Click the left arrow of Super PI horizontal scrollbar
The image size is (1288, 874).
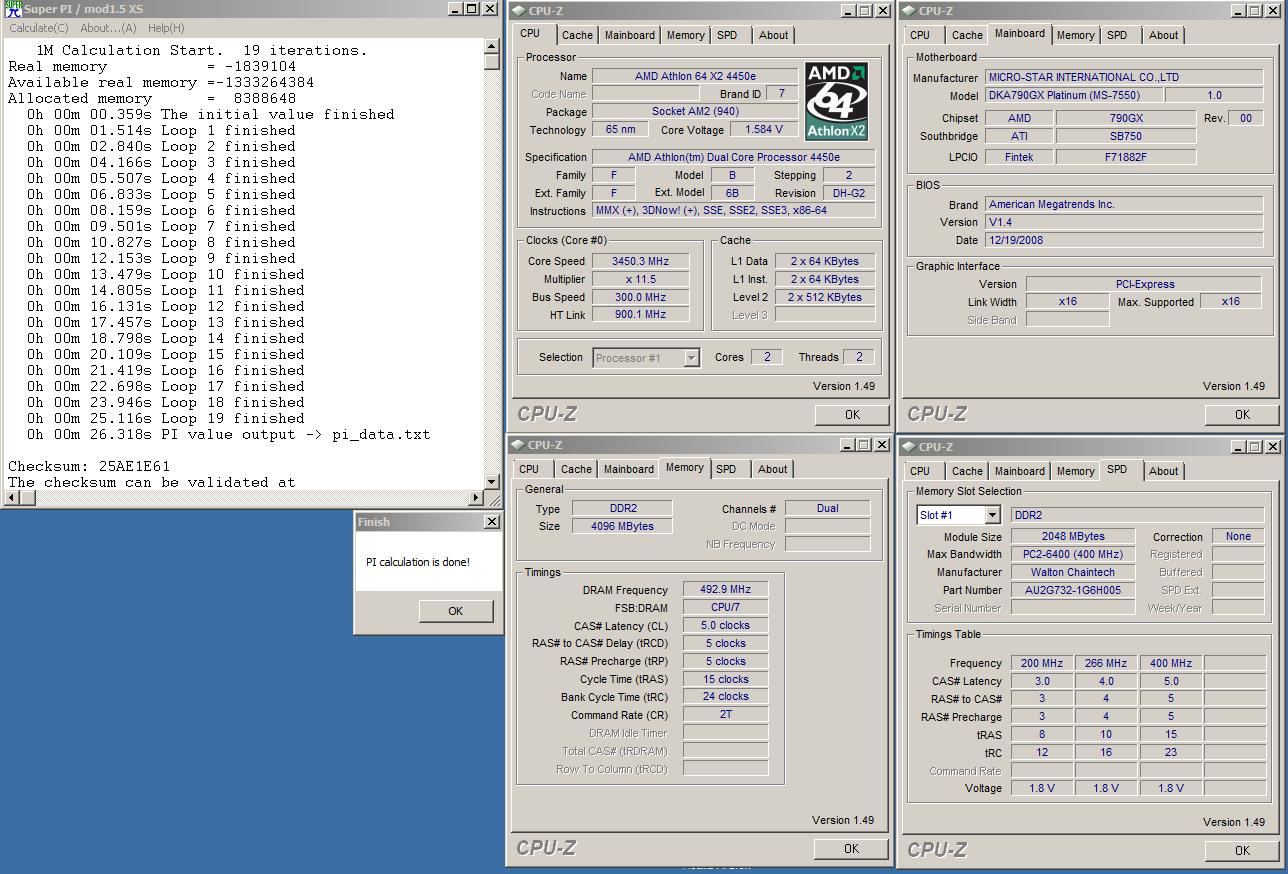click(x=12, y=497)
